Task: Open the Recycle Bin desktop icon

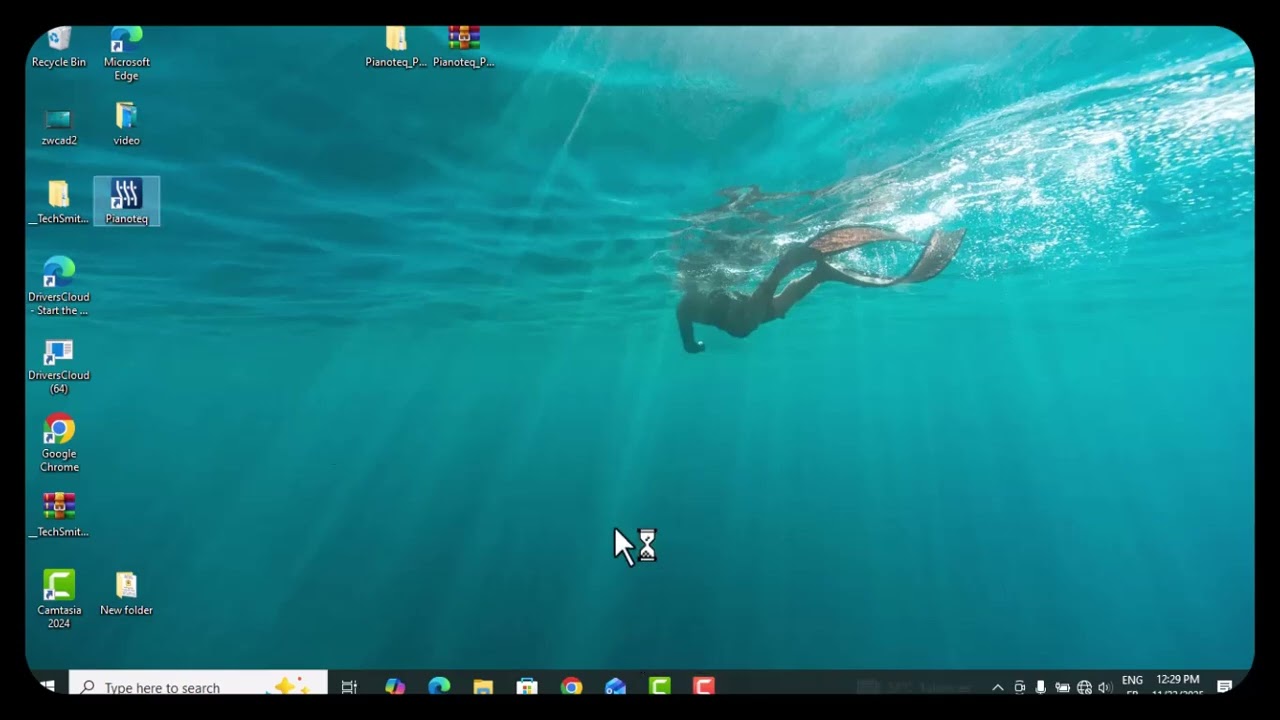Action: (x=59, y=48)
